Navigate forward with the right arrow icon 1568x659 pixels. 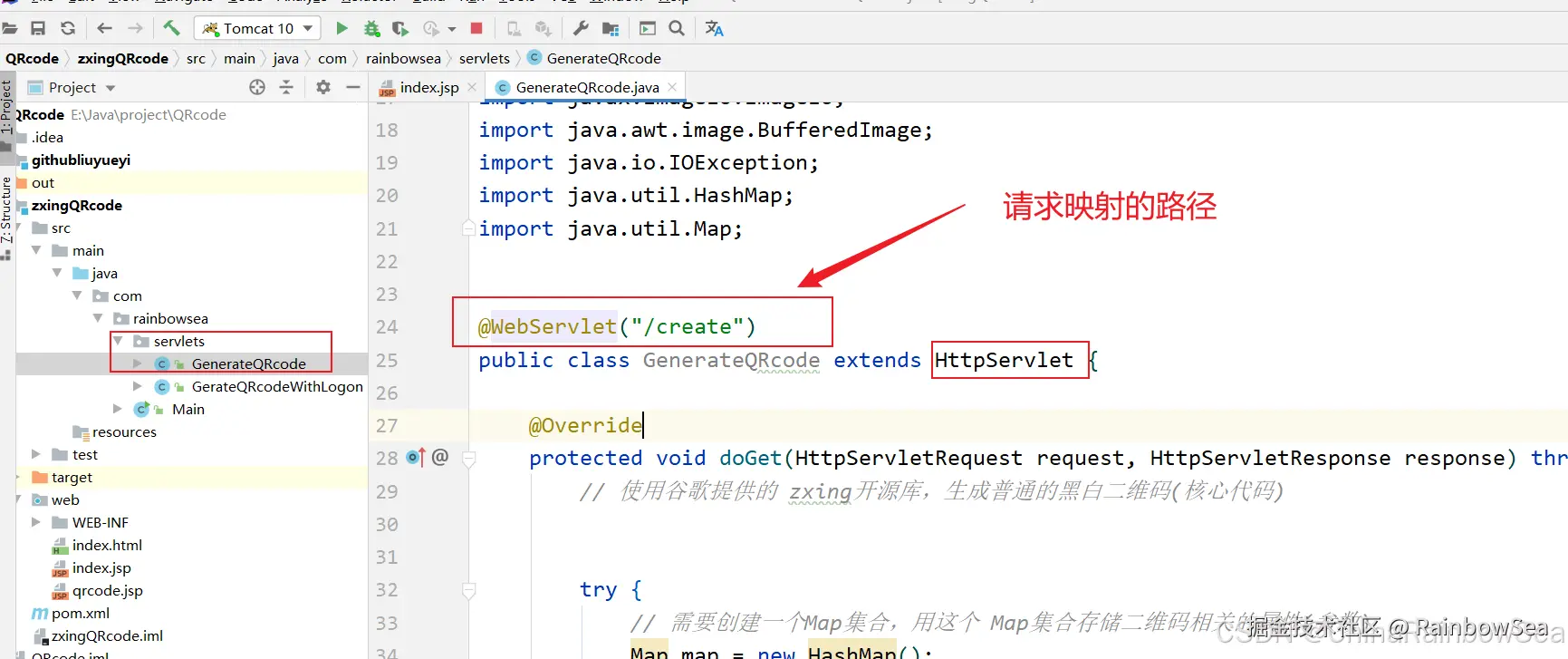135,29
